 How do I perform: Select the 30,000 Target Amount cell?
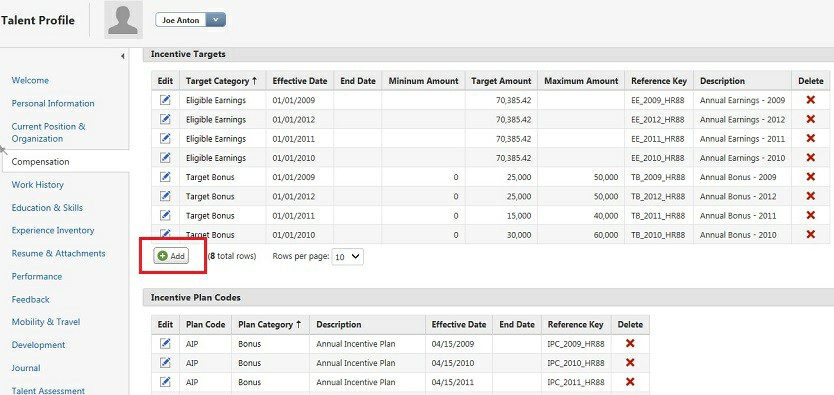(x=501, y=234)
